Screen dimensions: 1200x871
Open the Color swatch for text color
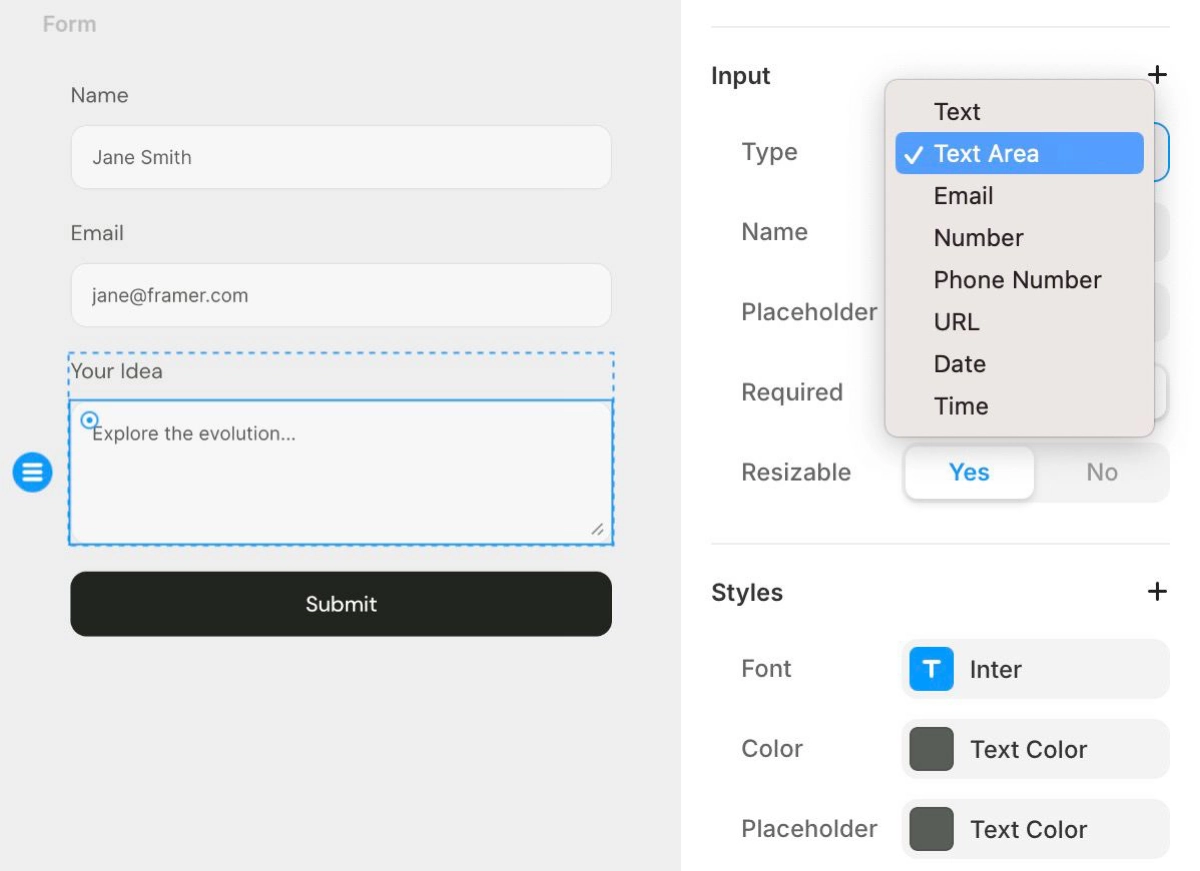931,749
